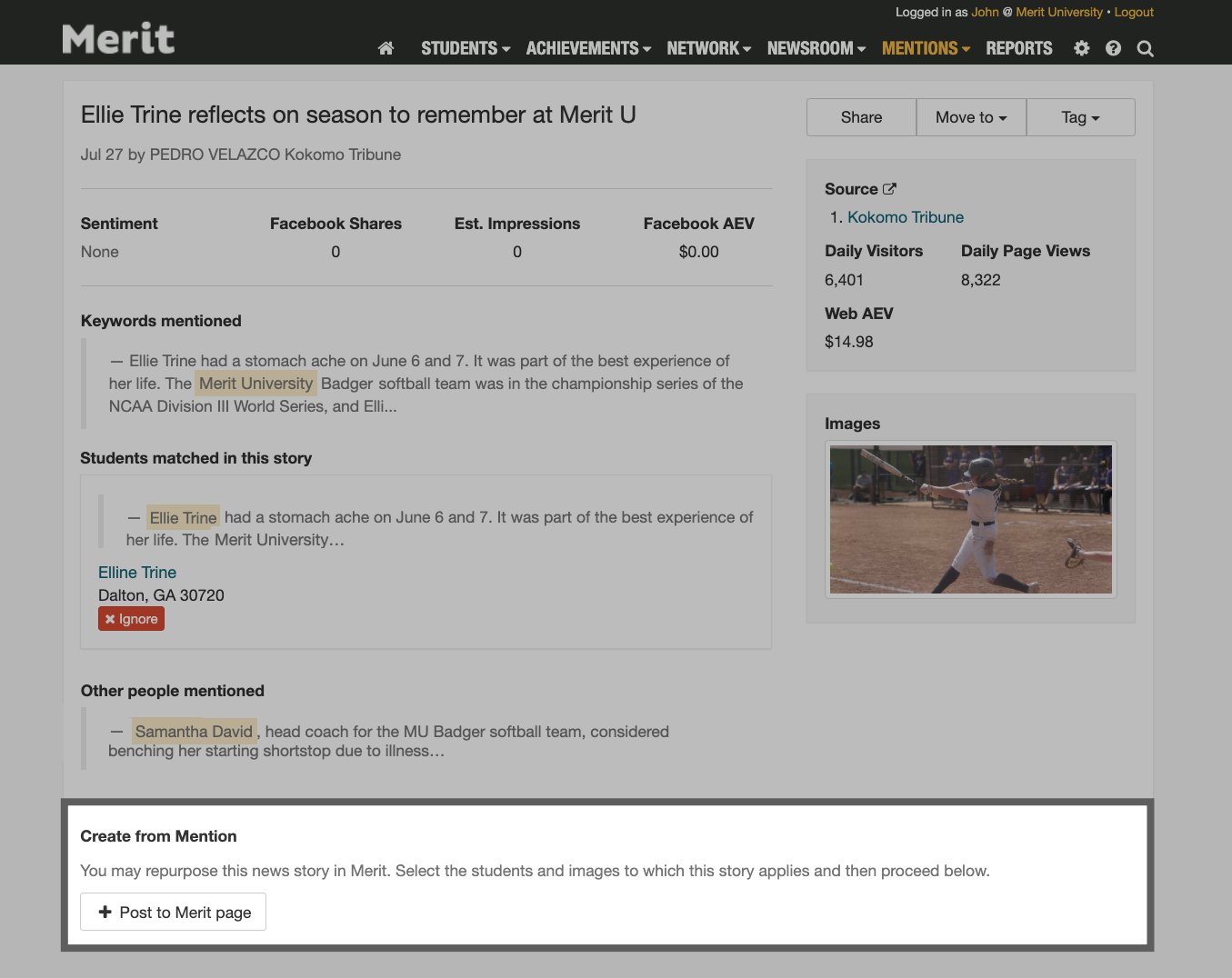The width and height of the screenshot is (1232, 978).
Task: Select the softball batter image thumbnail
Action: click(970, 519)
